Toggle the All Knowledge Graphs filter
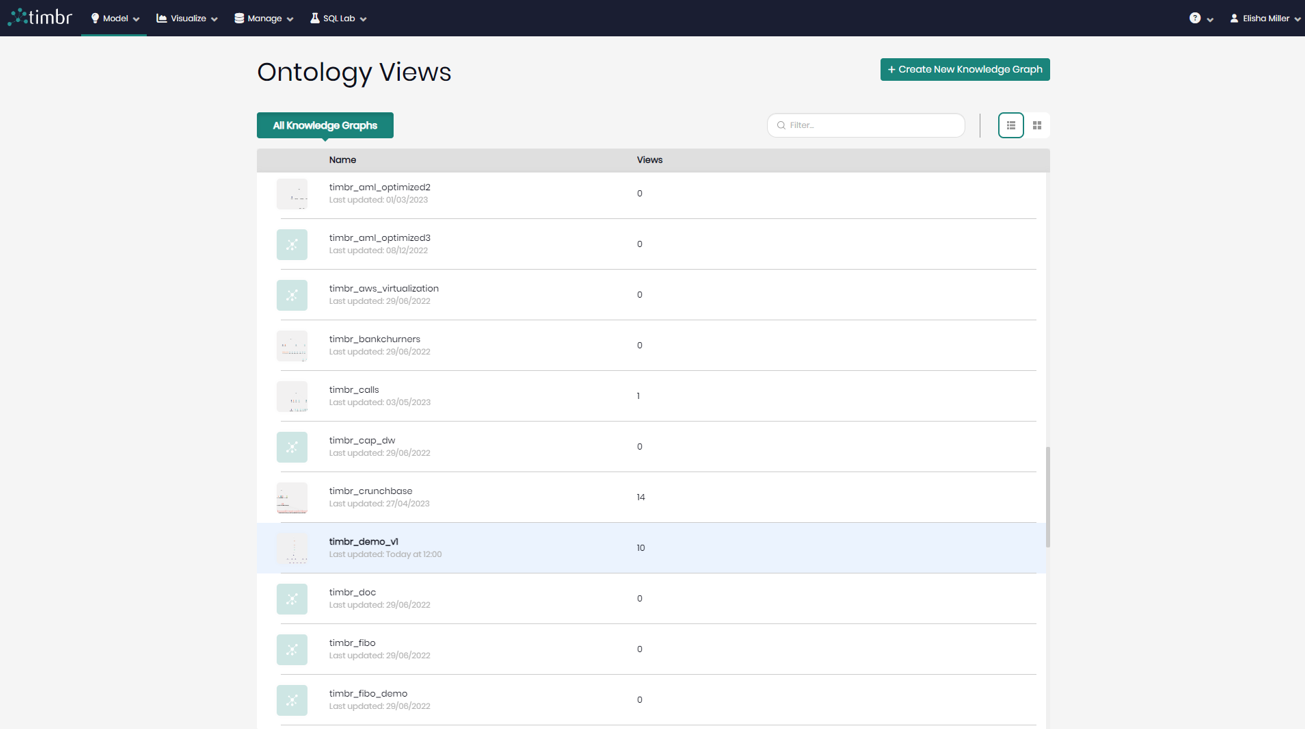 click(x=324, y=125)
